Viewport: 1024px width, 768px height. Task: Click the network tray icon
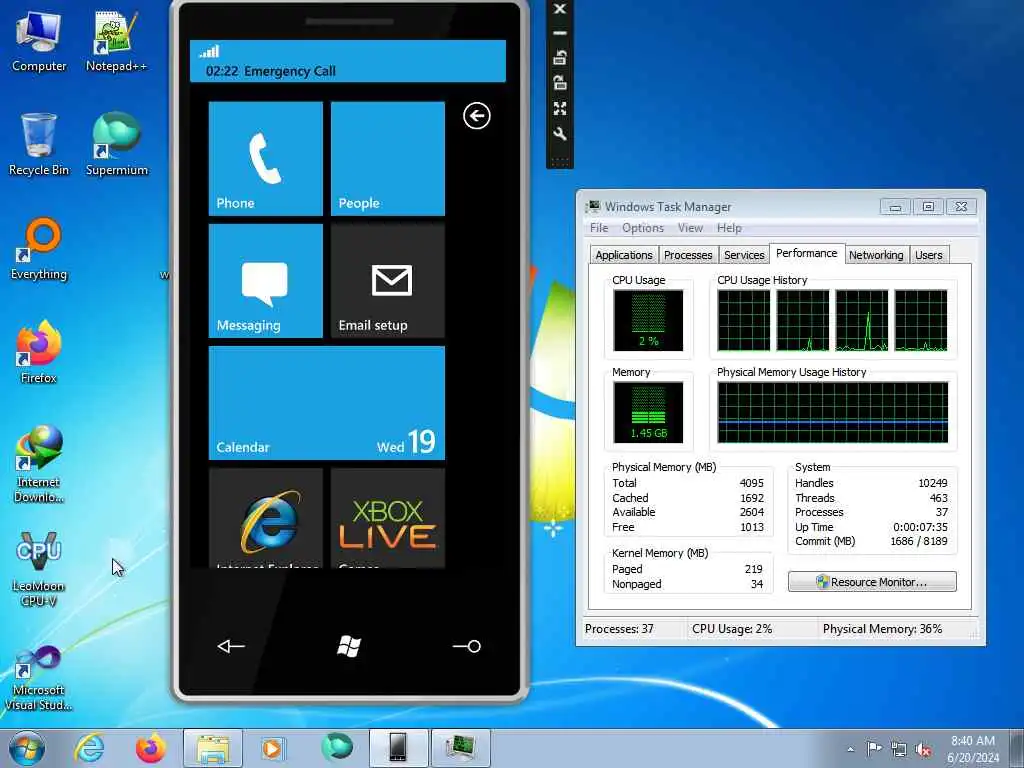(899, 749)
